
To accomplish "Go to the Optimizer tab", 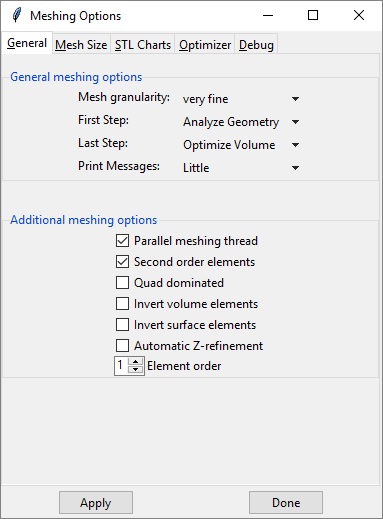I will pyautogui.click(x=205, y=45).
